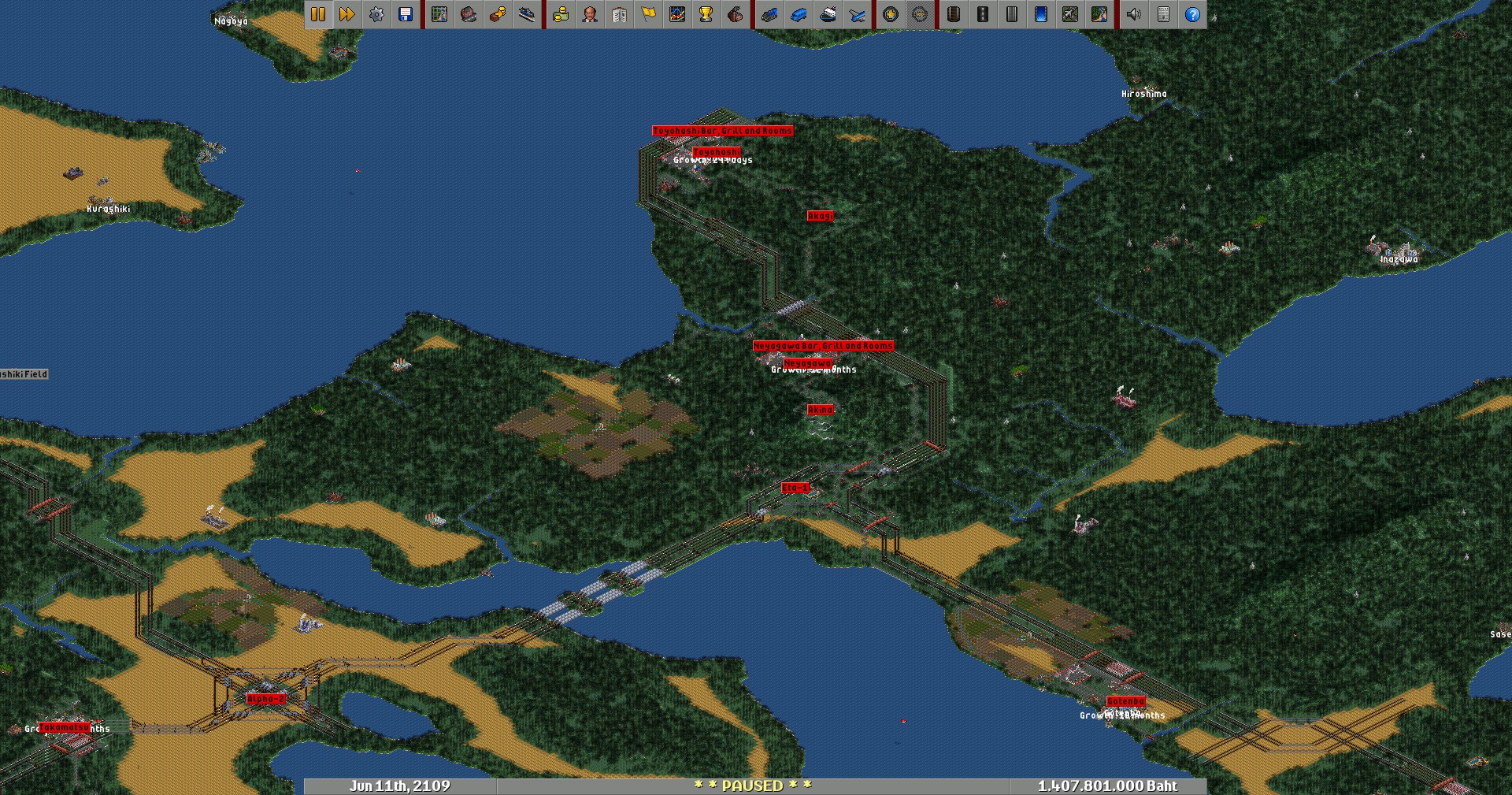1512x795 pixels.
Task: Open the town directory
Action: pos(469,14)
